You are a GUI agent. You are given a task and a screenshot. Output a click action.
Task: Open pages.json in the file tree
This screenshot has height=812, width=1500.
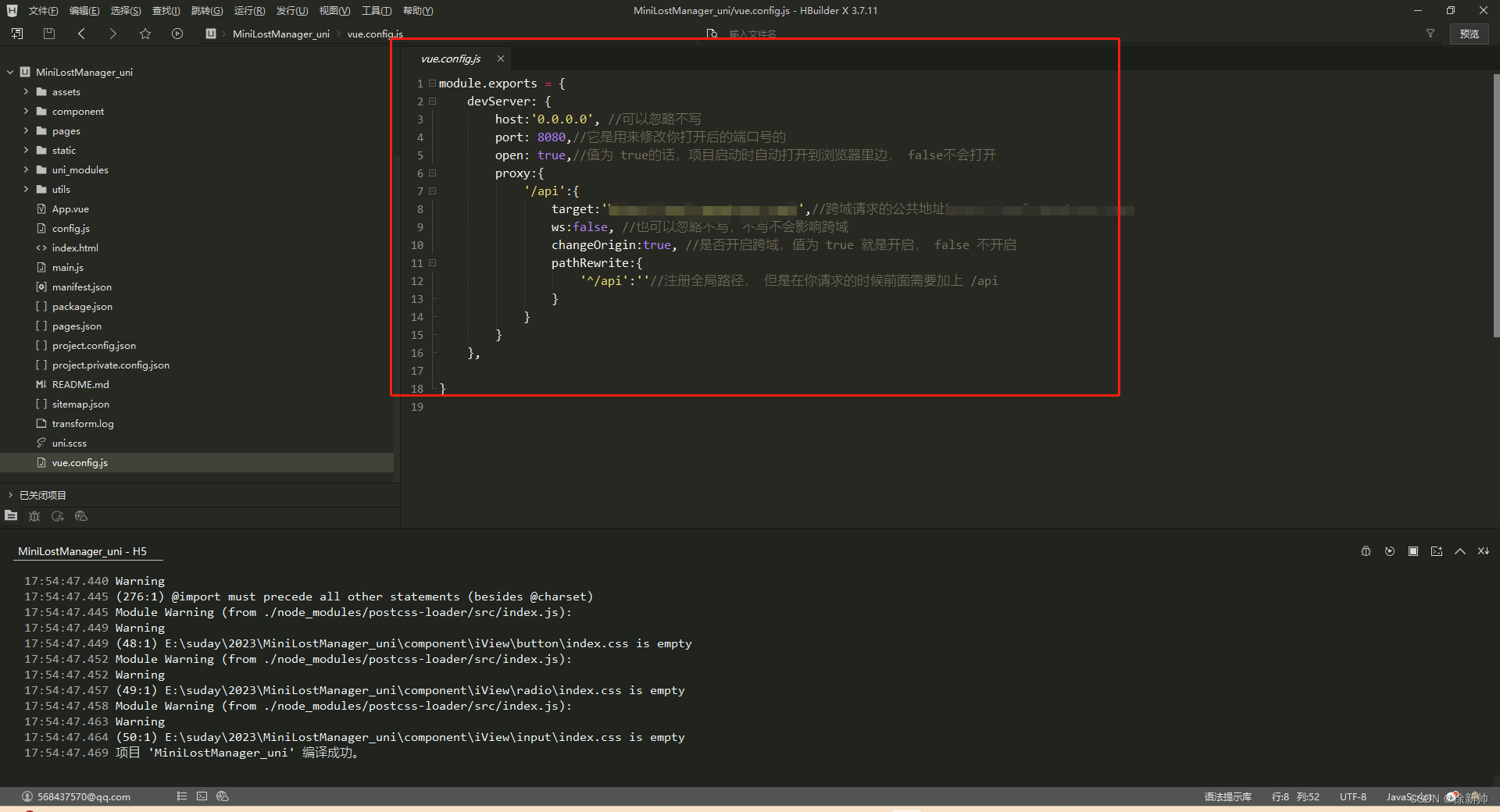tap(77, 326)
